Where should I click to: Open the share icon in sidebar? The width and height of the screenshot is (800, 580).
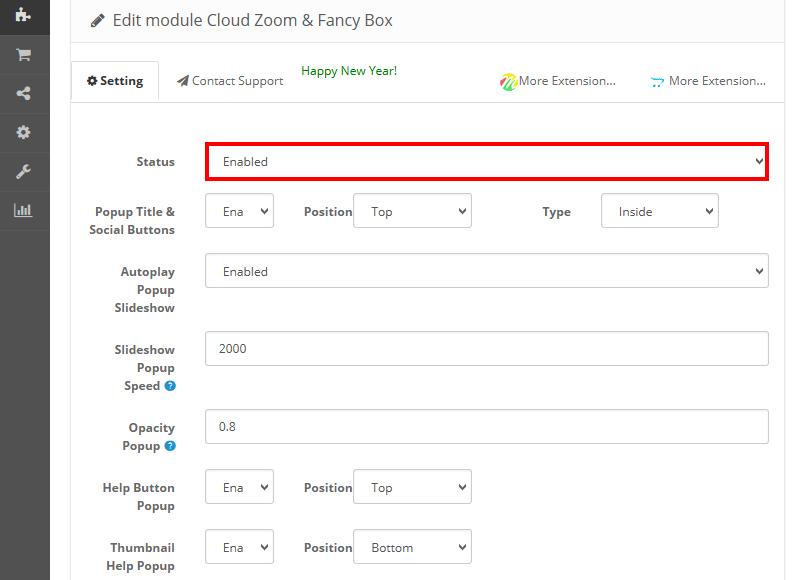point(23,93)
